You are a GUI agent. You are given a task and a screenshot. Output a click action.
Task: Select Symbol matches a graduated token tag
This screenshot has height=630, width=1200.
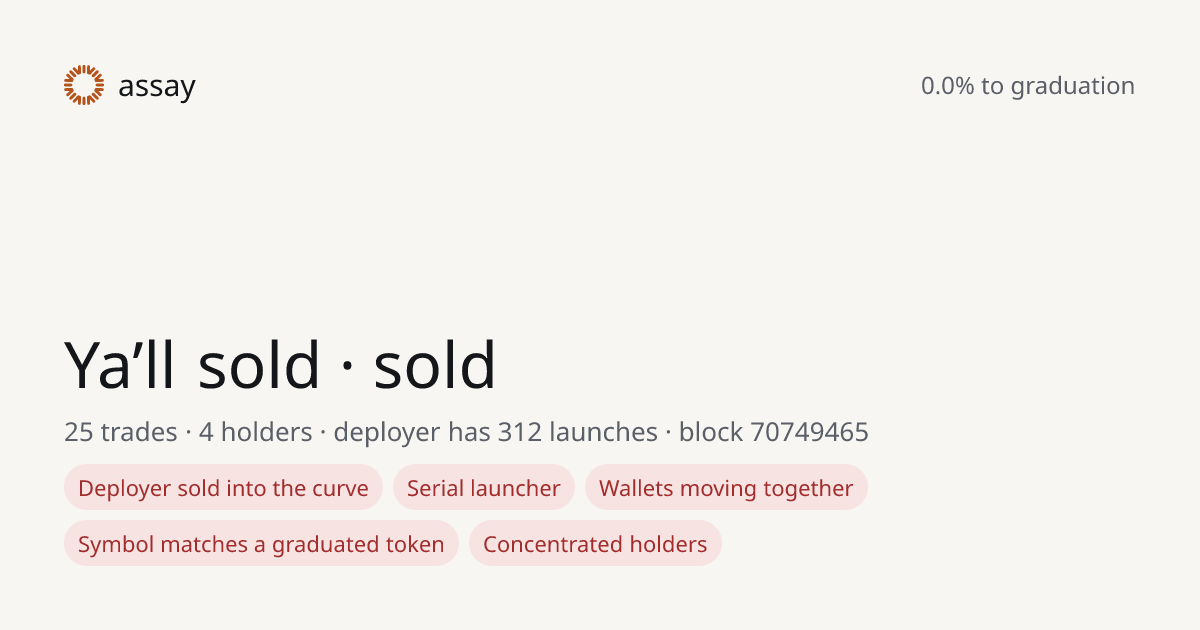coord(261,544)
